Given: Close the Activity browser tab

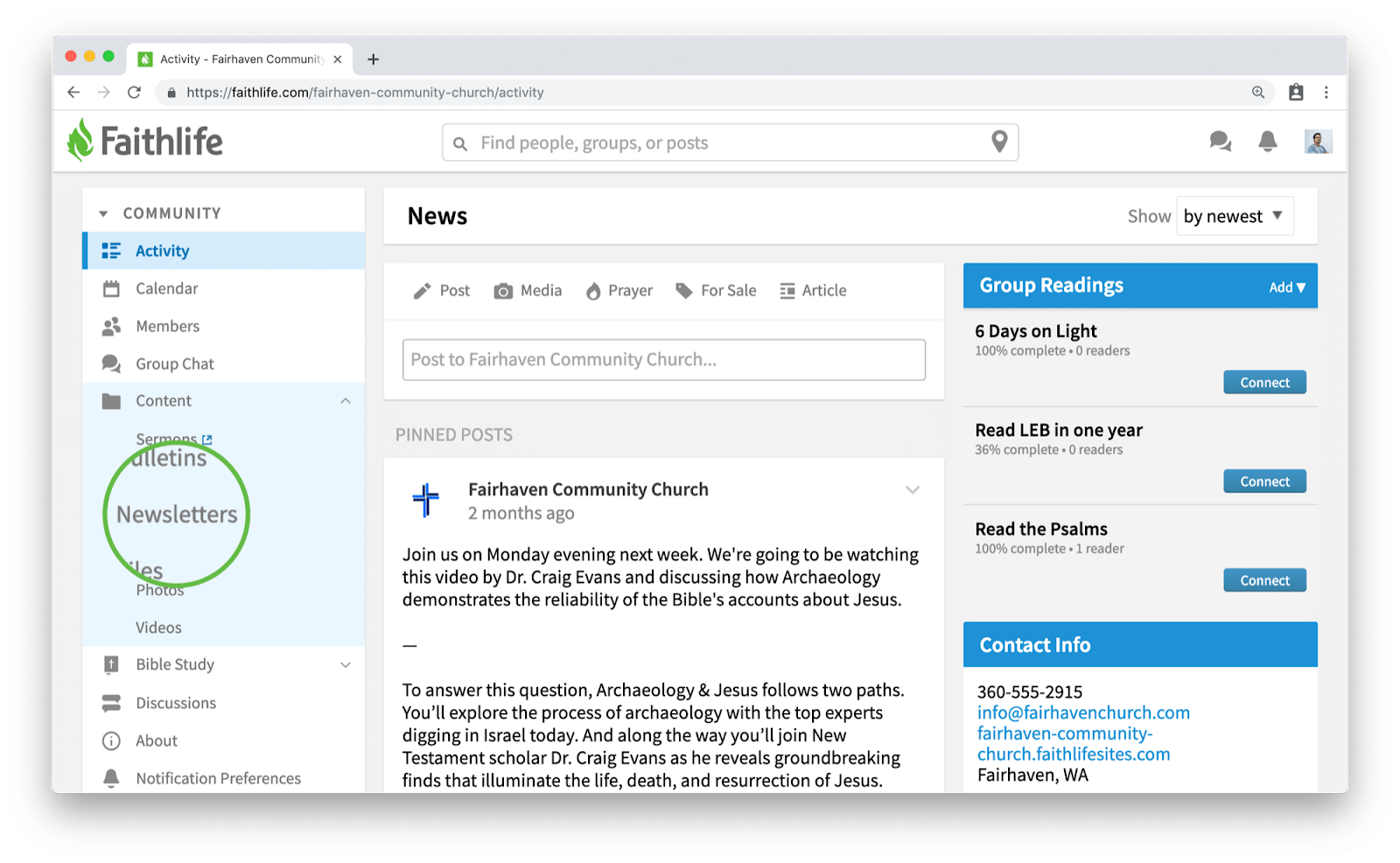Looking at the screenshot, I should (338, 60).
